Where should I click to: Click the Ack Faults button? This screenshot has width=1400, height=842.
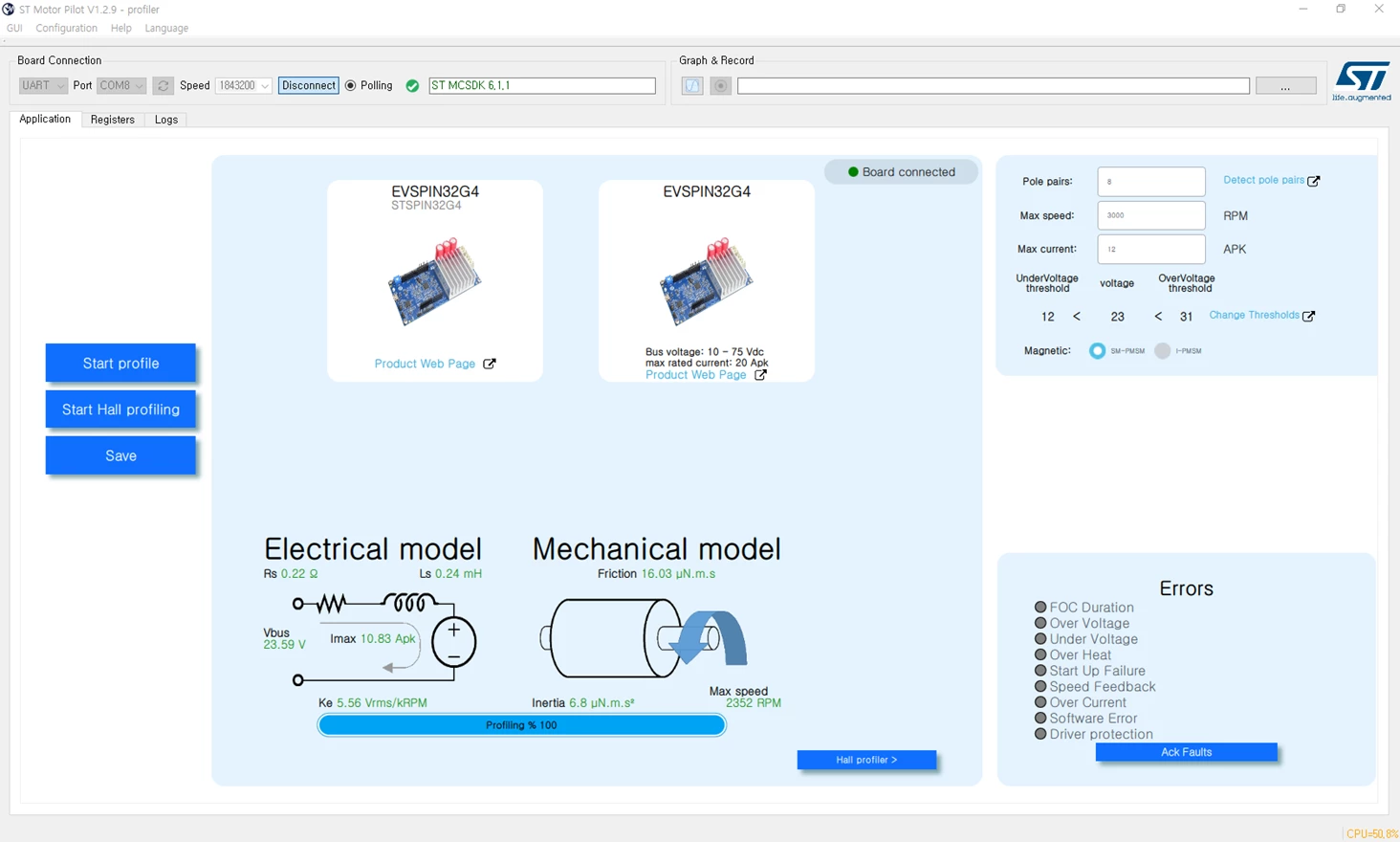(x=1186, y=752)
